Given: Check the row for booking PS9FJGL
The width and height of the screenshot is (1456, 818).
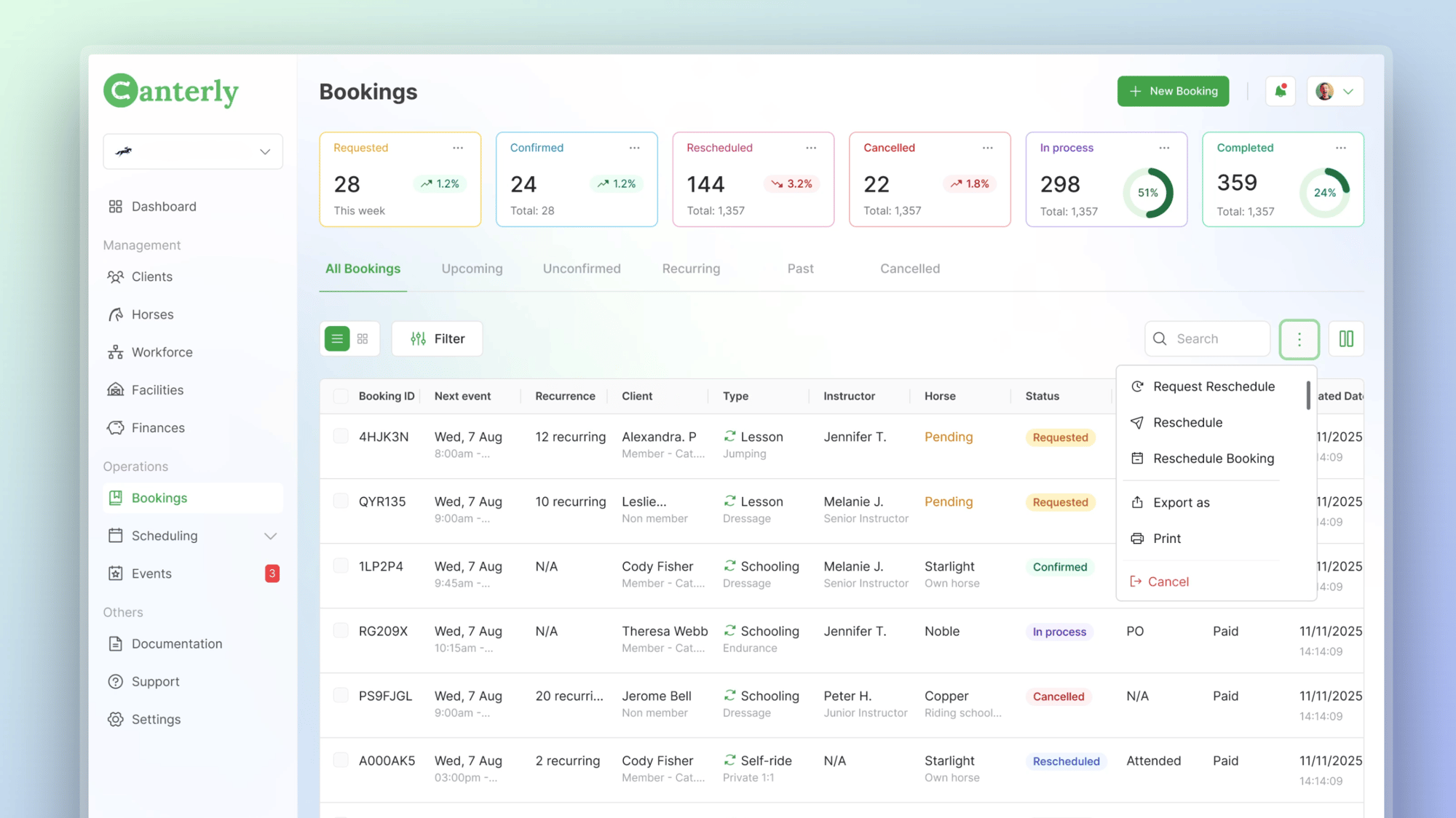Looking at the screenshot, I should point(341,695).
